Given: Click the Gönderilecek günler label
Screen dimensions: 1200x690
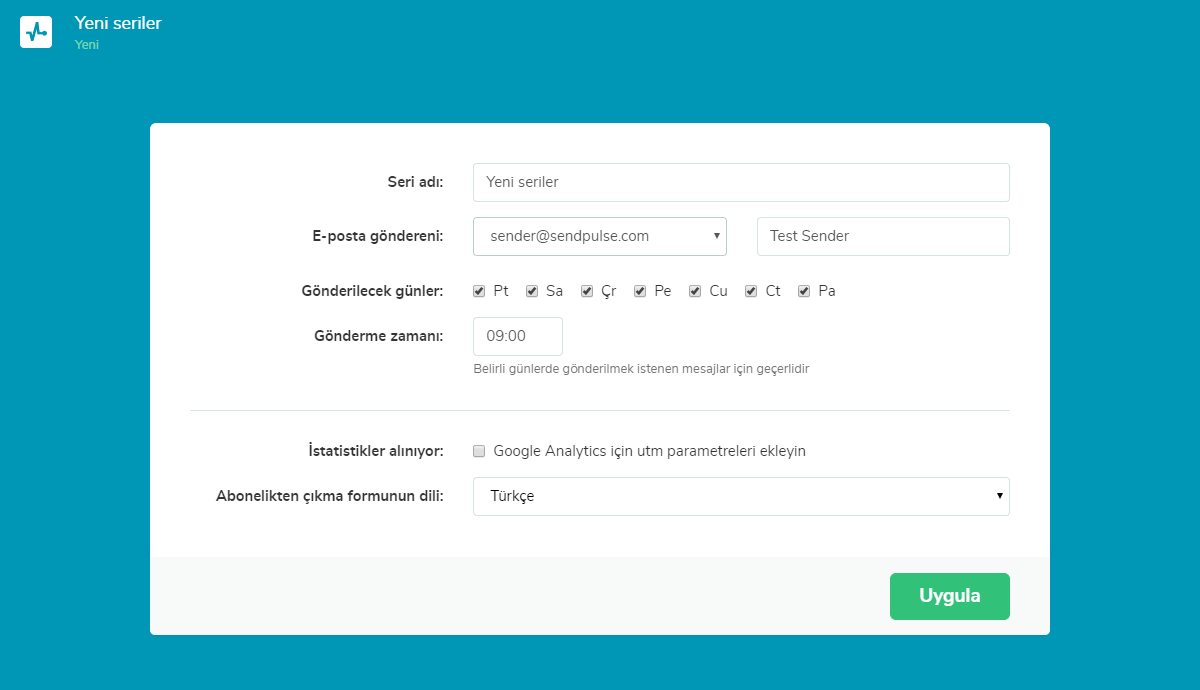Looking at the screenshot, I should pos(372,291).
